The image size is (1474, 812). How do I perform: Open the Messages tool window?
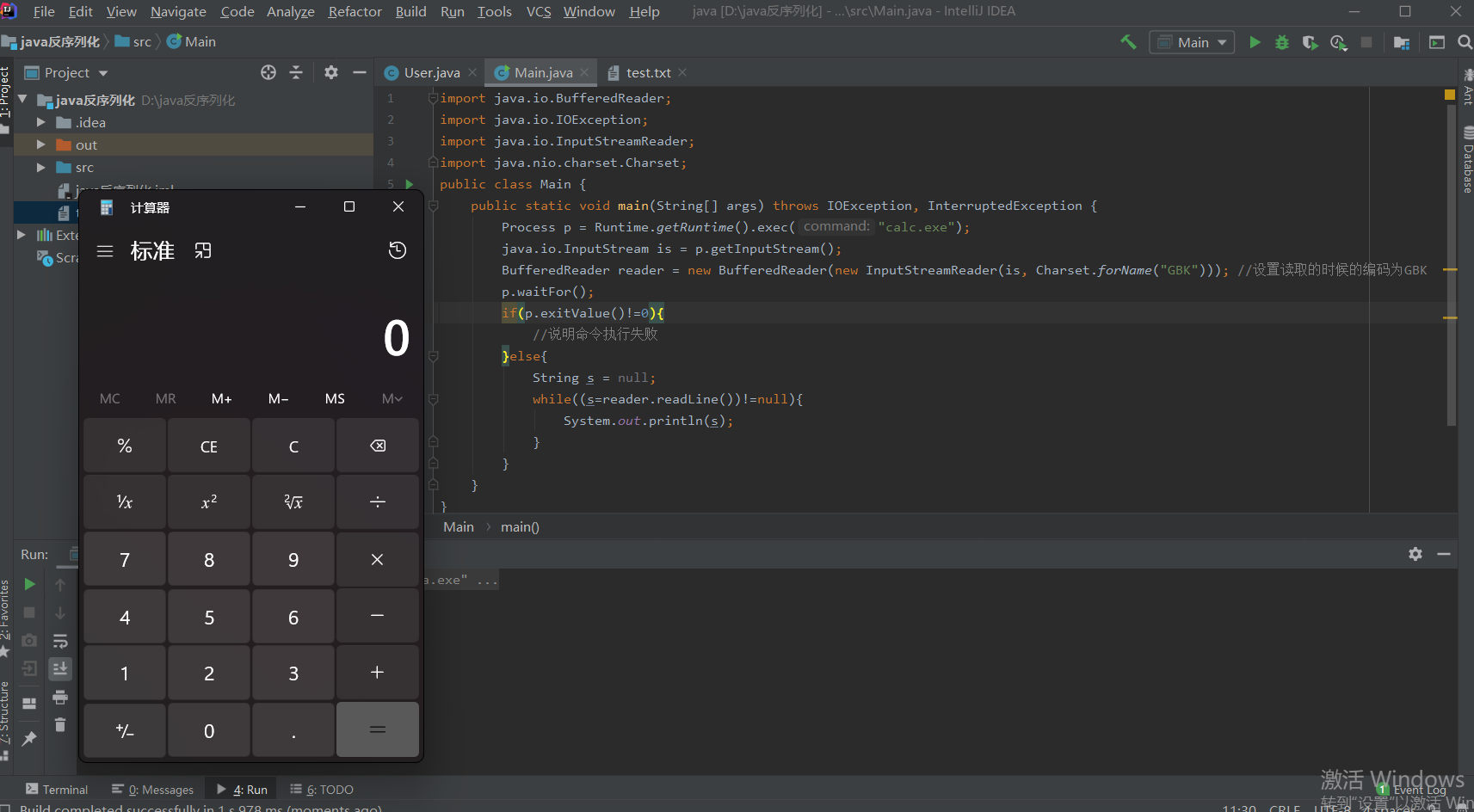coord(153,790)
